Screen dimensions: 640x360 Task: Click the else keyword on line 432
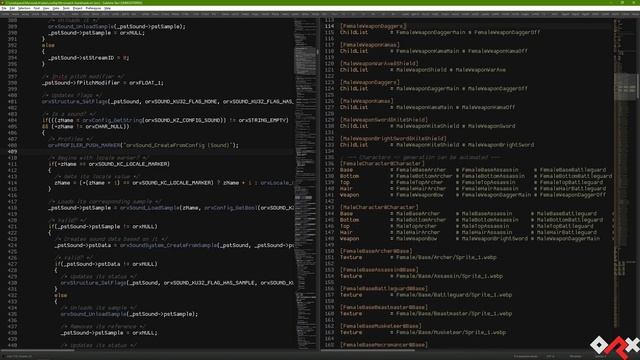point(60,296)
